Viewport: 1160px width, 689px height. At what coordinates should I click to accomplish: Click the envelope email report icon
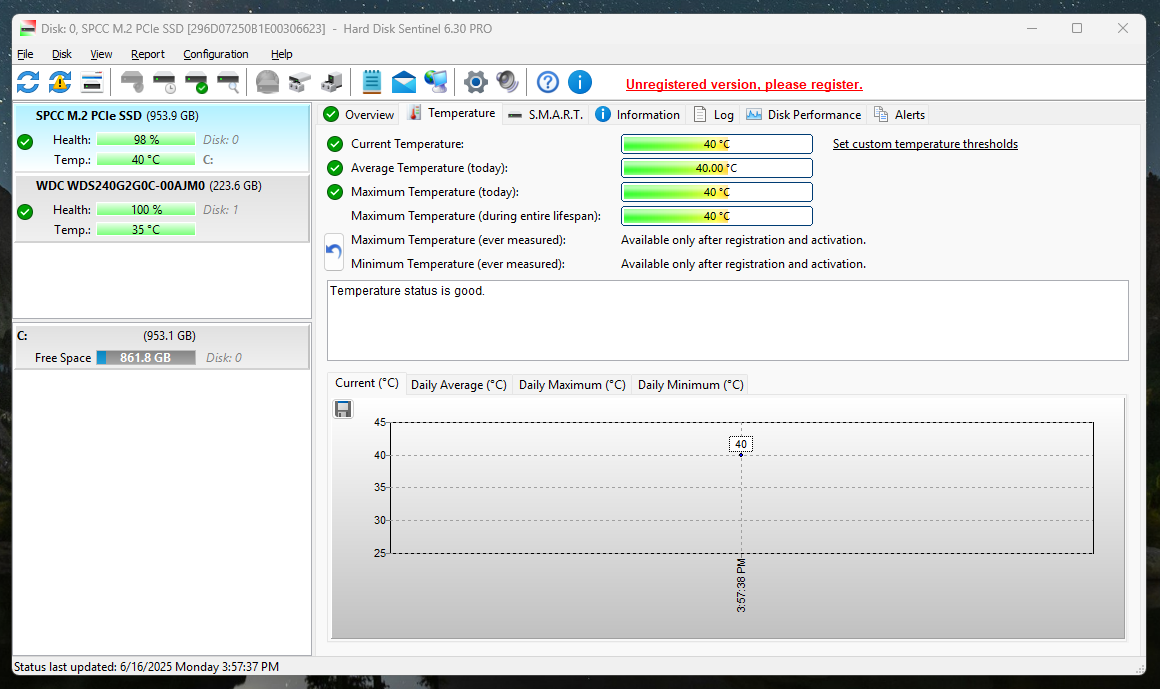[404, 82]
